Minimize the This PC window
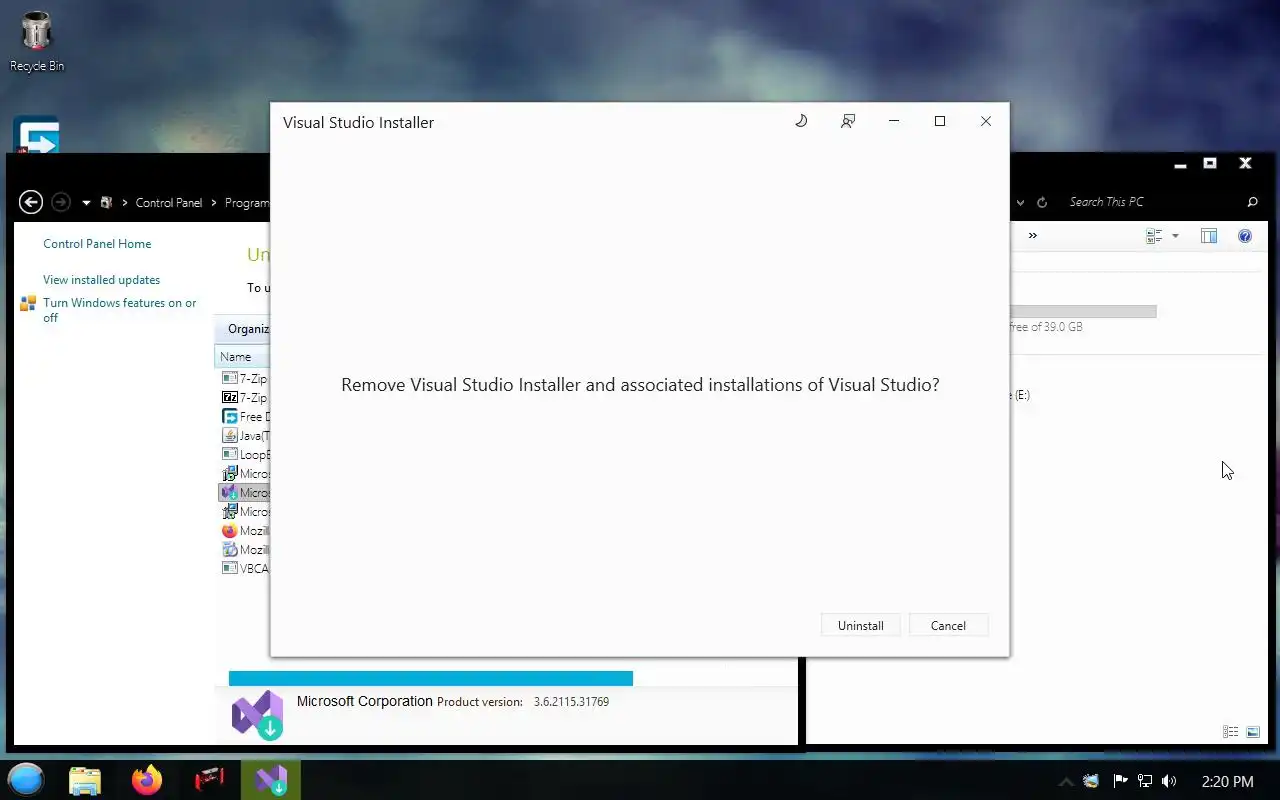This screenshot has height=800, width=1280. (x=1181, y=163)
